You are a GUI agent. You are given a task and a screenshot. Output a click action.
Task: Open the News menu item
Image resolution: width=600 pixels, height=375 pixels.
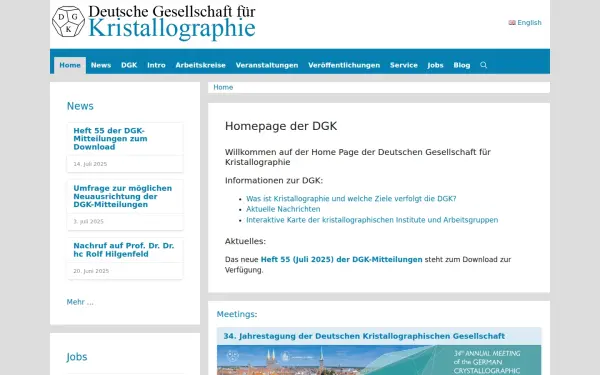point(101,65)
